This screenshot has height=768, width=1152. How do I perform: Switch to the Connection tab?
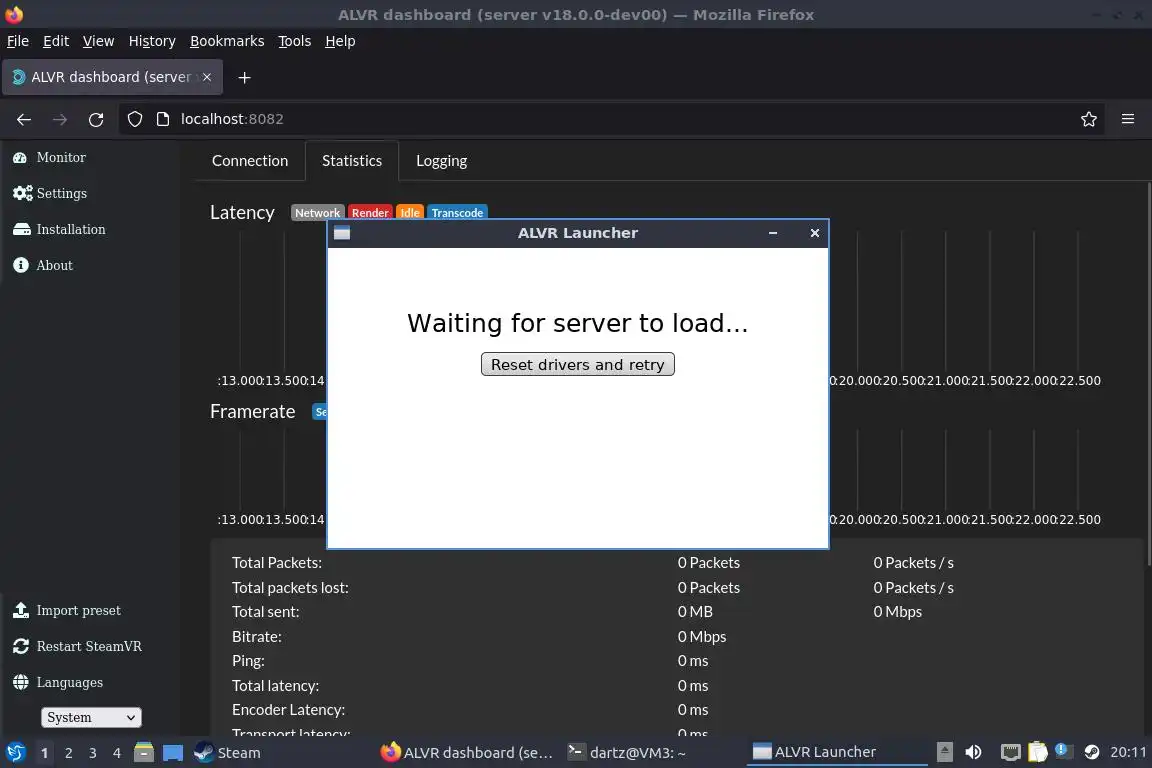pyautogui.click(x=250, y=161)
